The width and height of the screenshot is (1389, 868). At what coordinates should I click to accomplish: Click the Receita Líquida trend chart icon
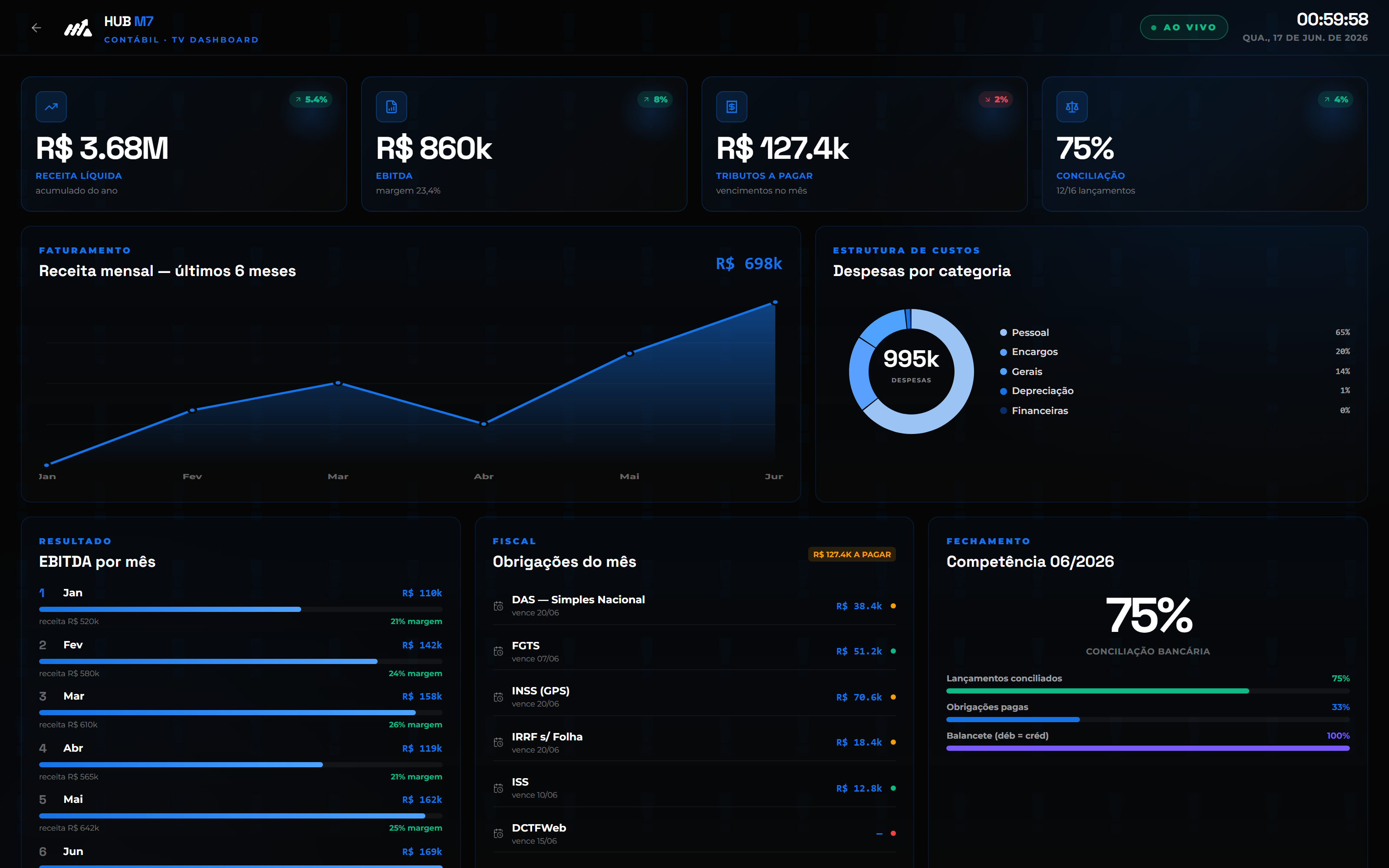pos(51,107)
